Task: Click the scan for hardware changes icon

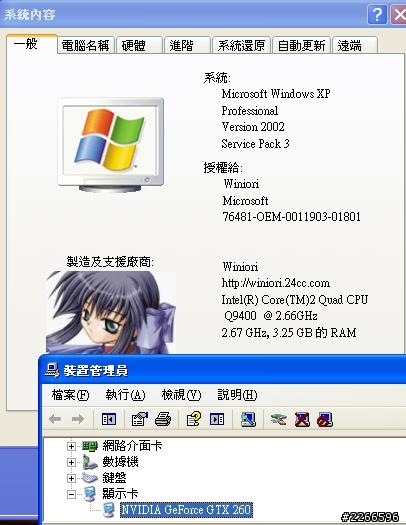Action: [x=248, y=419]
